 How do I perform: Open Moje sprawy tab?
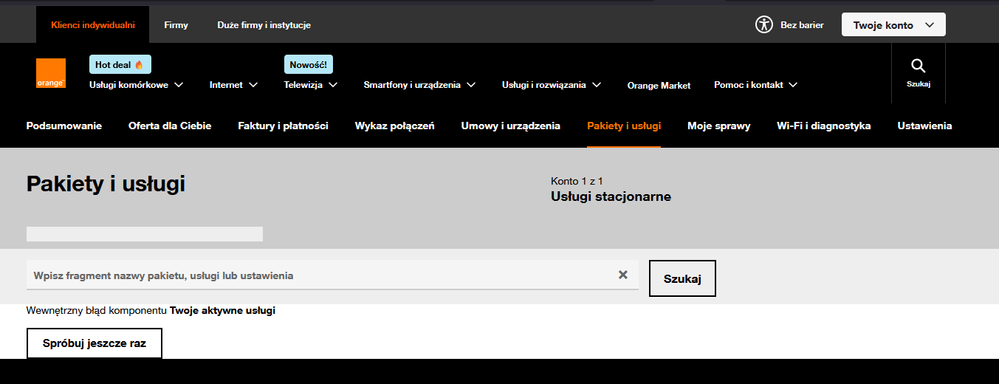click(x=719, y=126)
